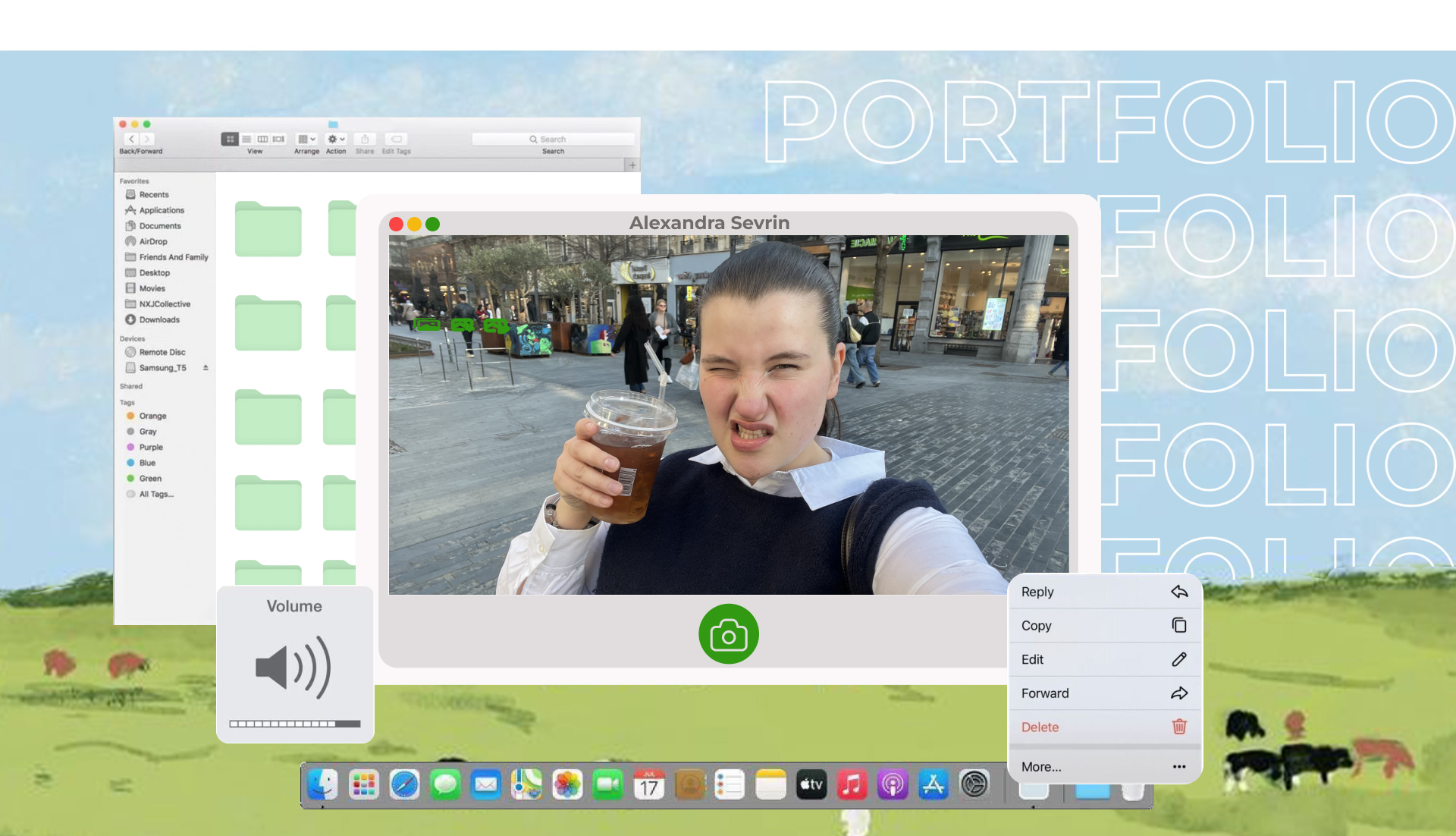The image size is (1456, 836).
Task: Select AirDrop in the Finder sidebar
Action: 146,241
